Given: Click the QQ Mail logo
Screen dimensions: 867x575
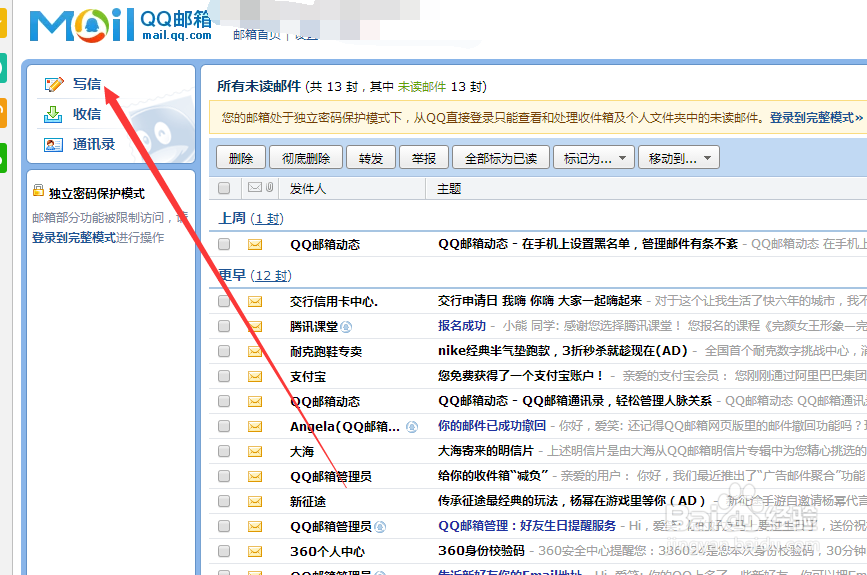Looking at the screenshot, I should click(x=121, y=25).
